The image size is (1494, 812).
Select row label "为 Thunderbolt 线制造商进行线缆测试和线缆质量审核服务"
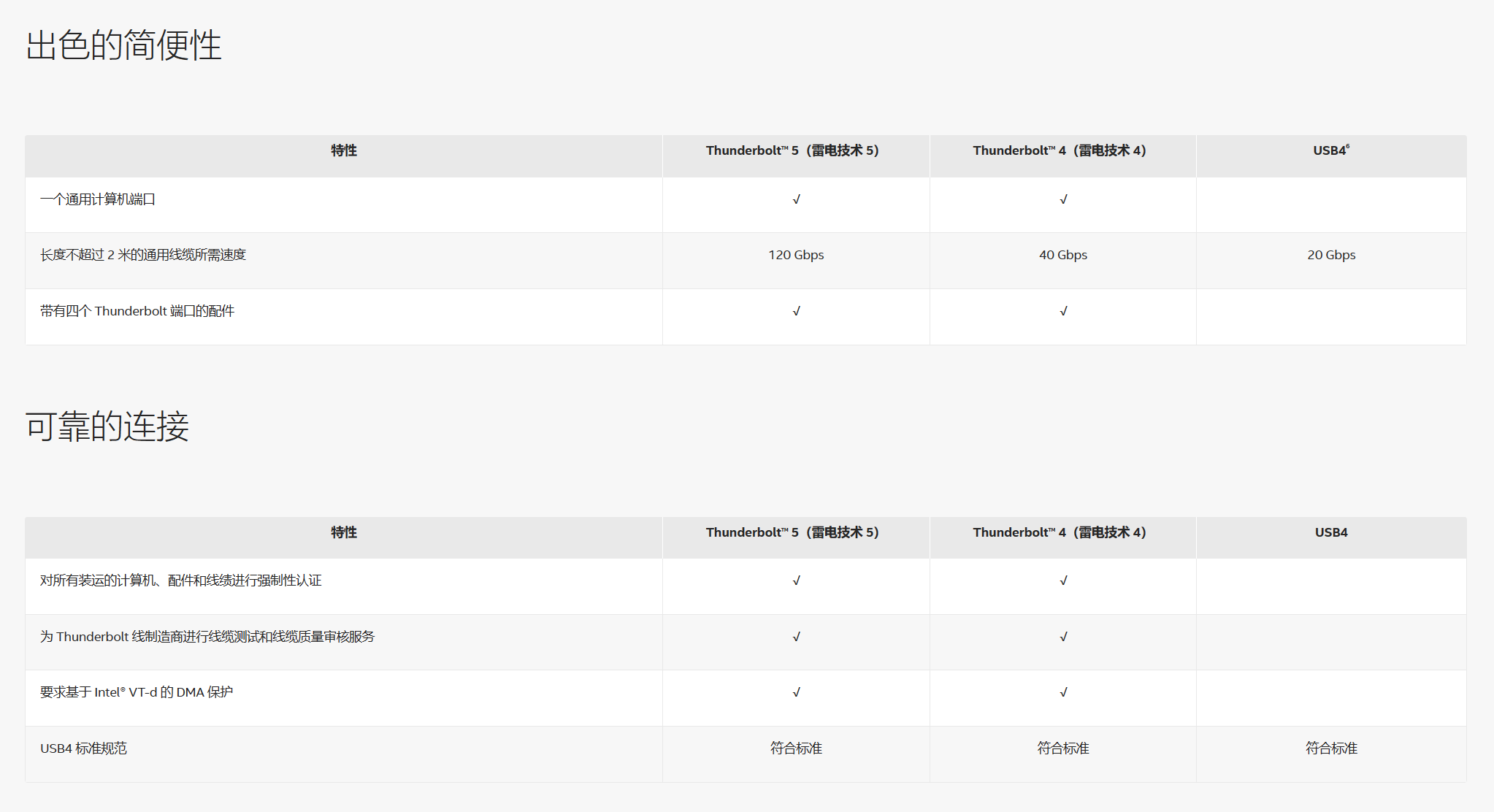pyautogui.click(x=207, y=637)
